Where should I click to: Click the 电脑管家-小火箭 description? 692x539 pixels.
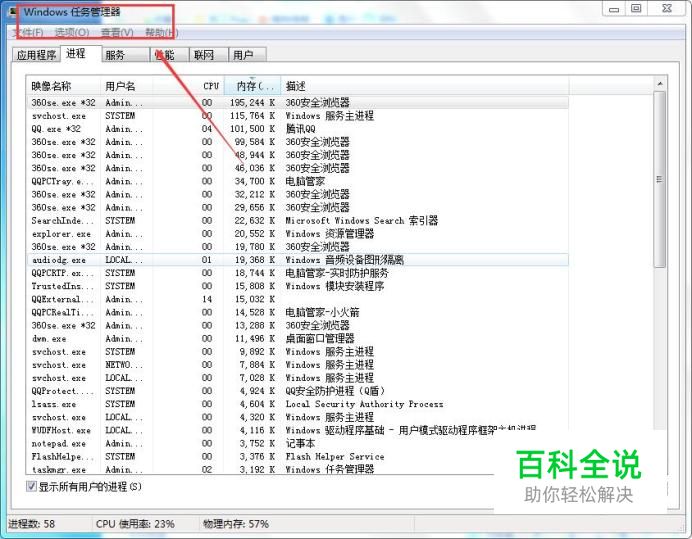point(322,312)
